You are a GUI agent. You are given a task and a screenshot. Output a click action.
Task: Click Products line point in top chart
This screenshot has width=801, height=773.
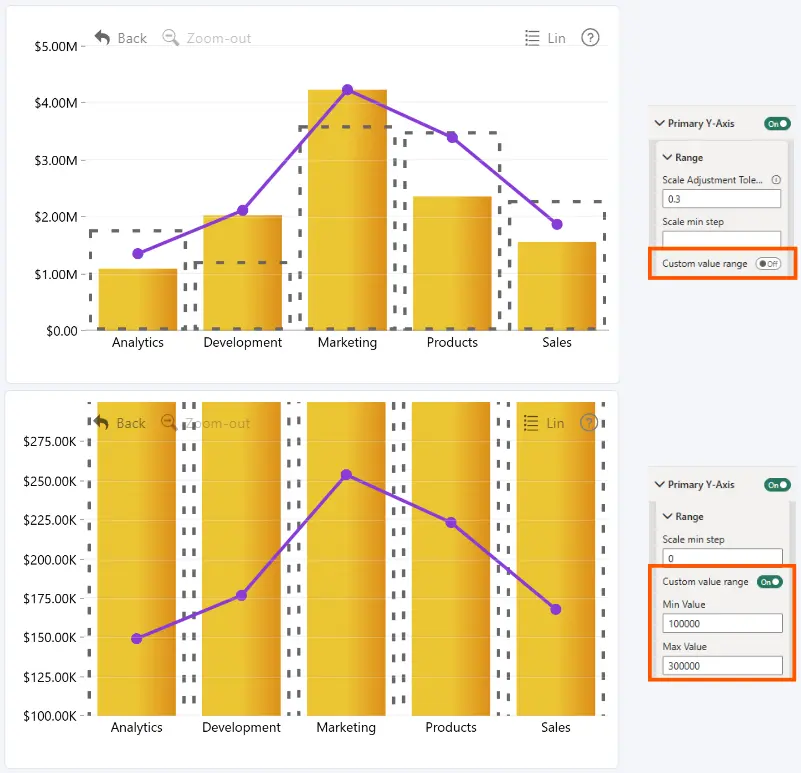point(452,137)
